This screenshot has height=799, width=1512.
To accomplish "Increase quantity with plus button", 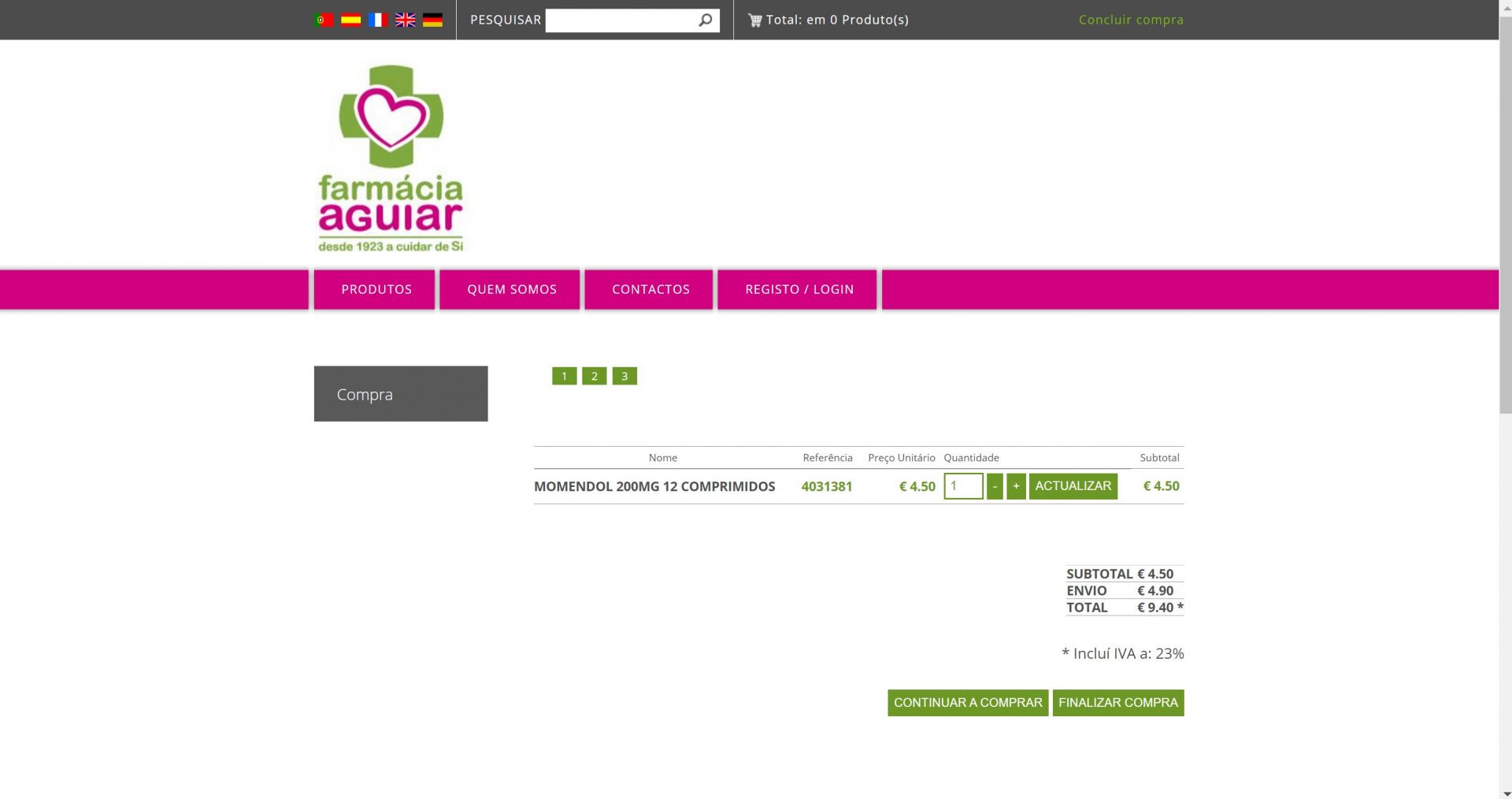I will [x=1016, y=486].
